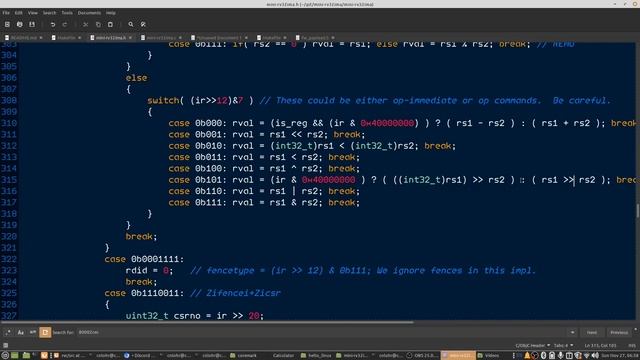This screenshot has width=640, height=360.
Task: Switch to the first Makefile tab
Action: click(x=66, y=38)
